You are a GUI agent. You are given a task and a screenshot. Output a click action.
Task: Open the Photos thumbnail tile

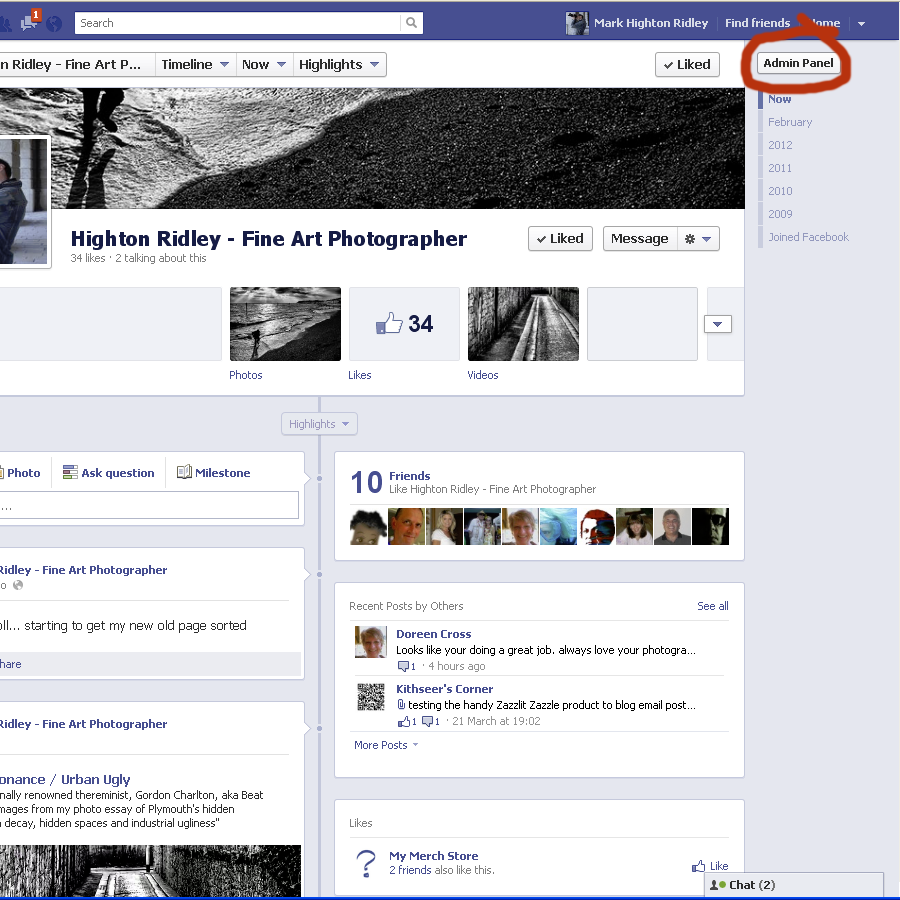coord(285,324)
